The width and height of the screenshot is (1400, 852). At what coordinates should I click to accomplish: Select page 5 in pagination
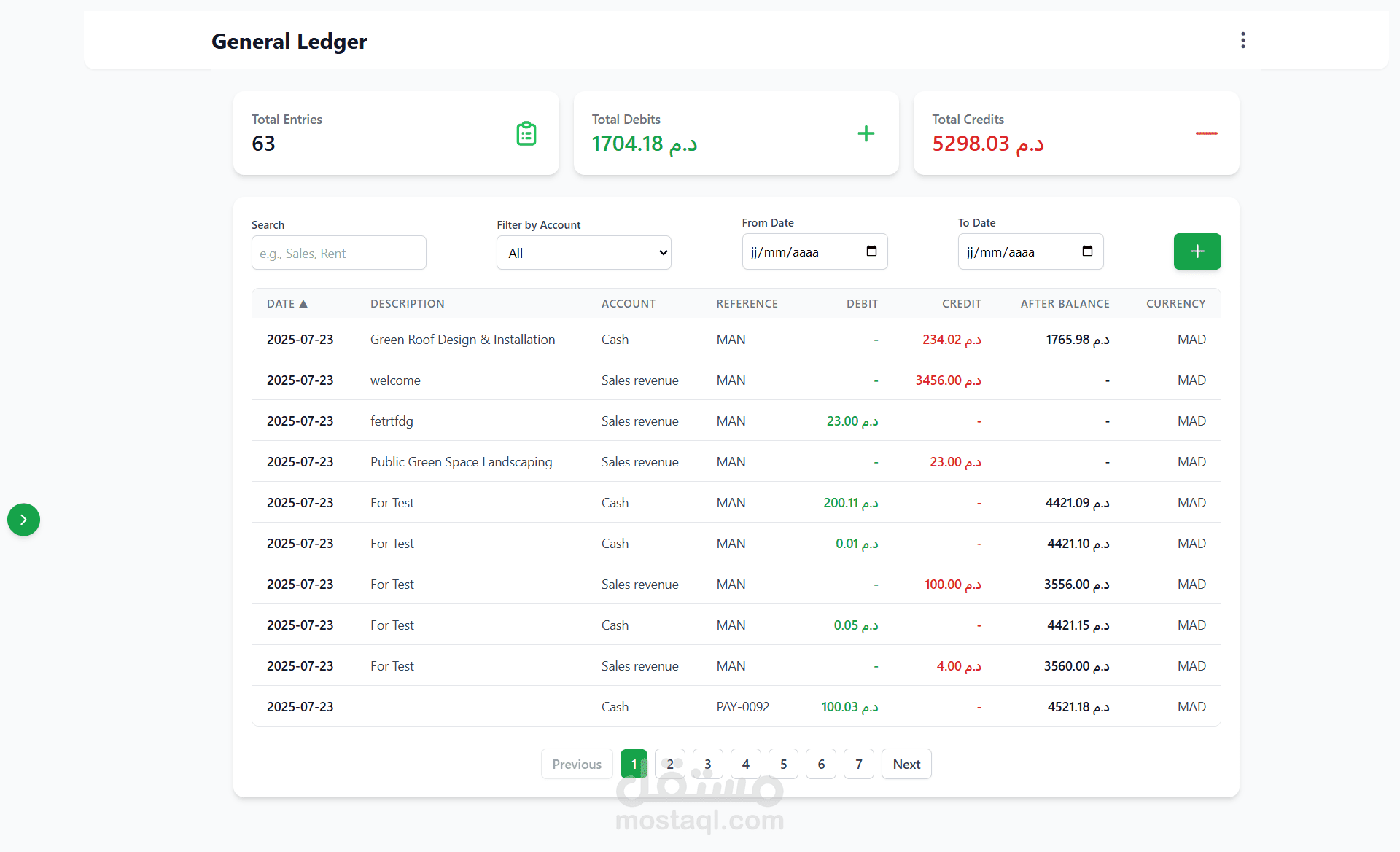tap(783, 764)
